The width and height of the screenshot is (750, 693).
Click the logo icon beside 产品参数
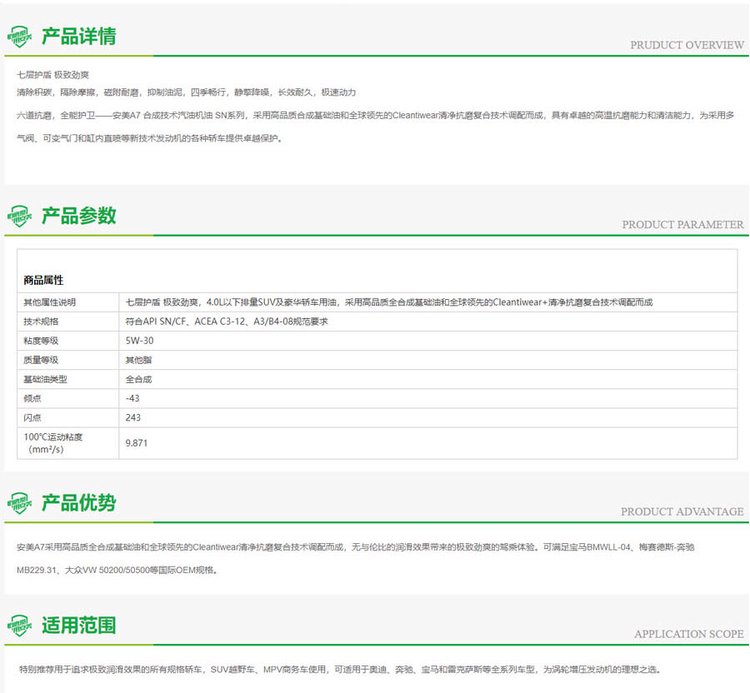click(x=19, y=216)
